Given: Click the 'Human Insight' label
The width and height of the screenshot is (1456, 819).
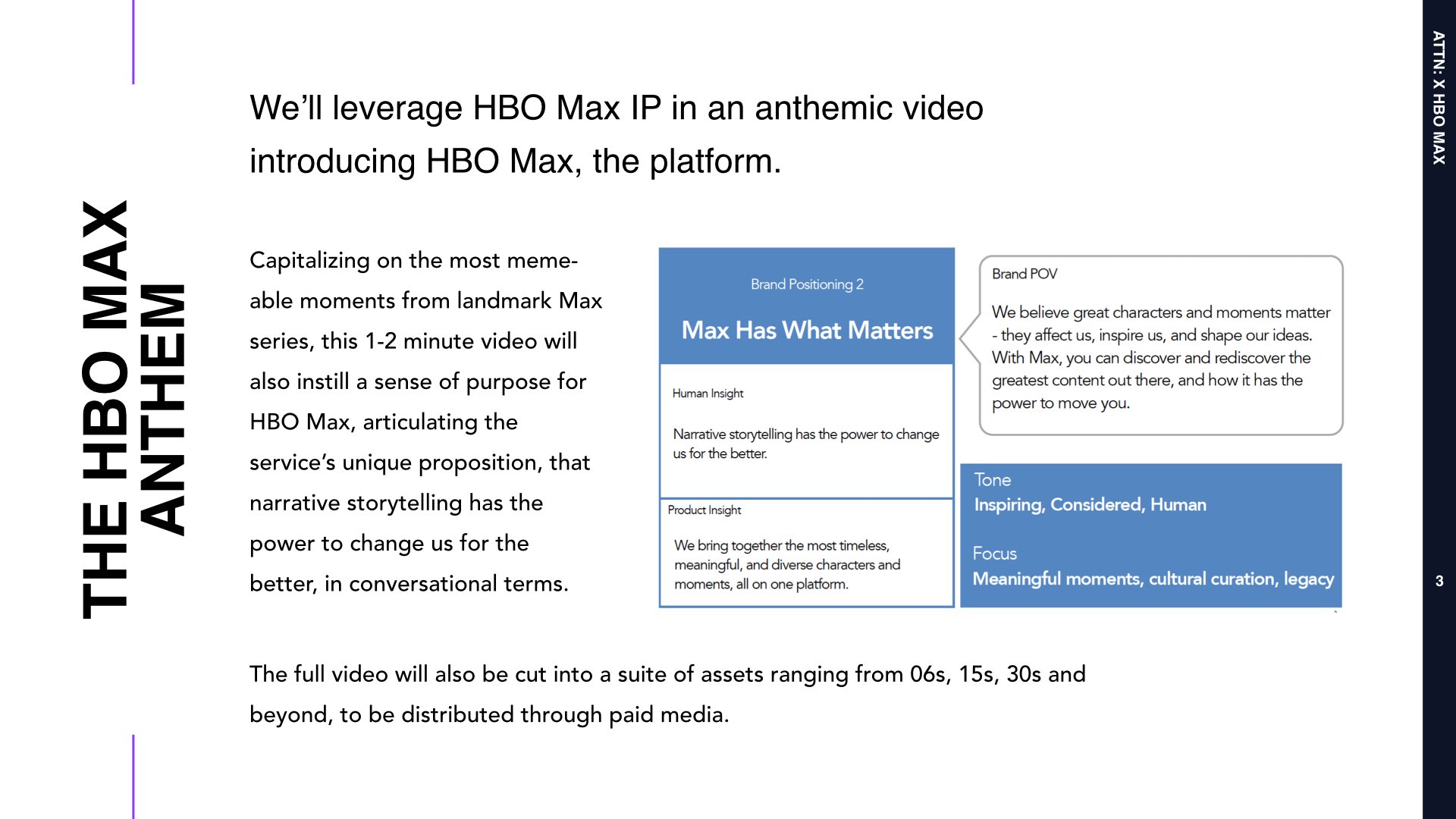Looking at the screenshot, I should 708,393.
